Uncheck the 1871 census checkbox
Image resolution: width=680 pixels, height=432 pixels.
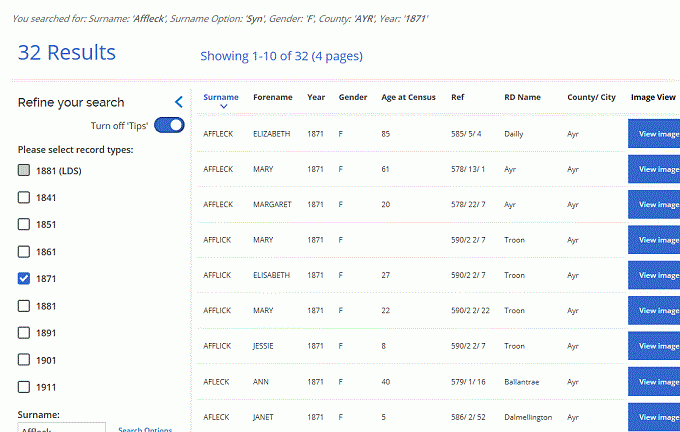click(x=24, y=278)
